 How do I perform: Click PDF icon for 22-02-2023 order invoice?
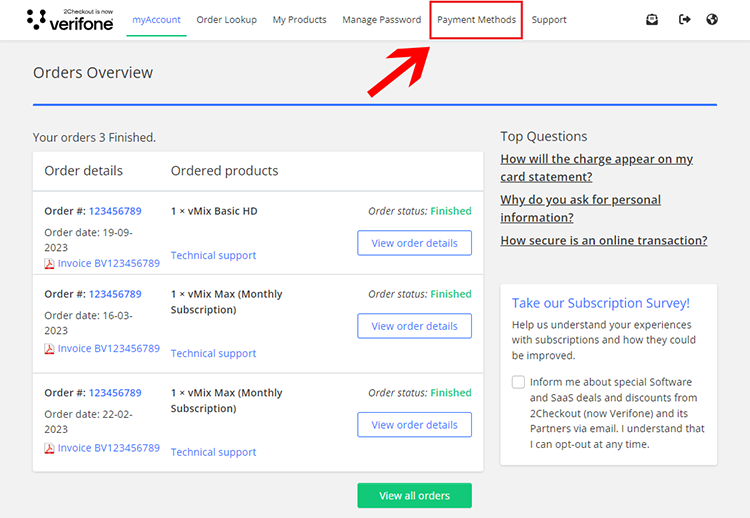click(49, 449)
